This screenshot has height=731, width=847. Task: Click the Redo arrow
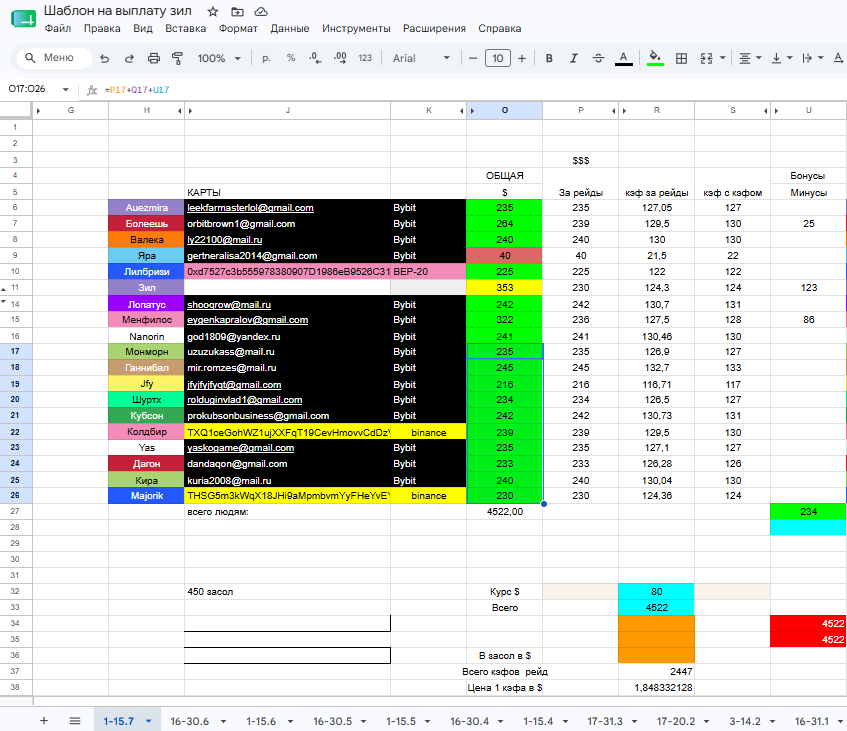[129, 58]
